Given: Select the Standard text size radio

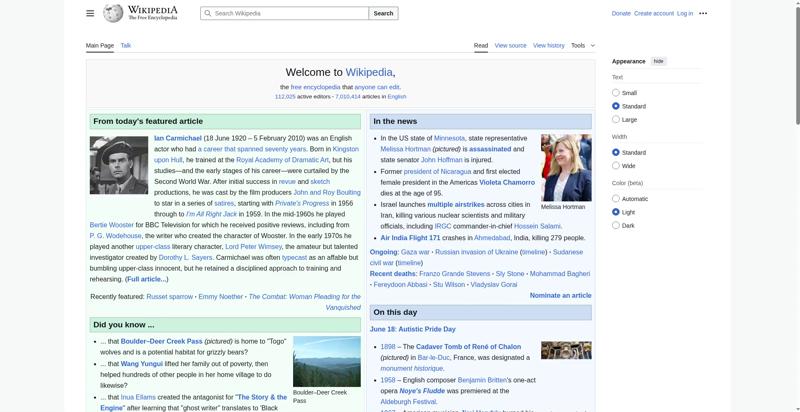Looking at the screenshot, I should 616,106.
